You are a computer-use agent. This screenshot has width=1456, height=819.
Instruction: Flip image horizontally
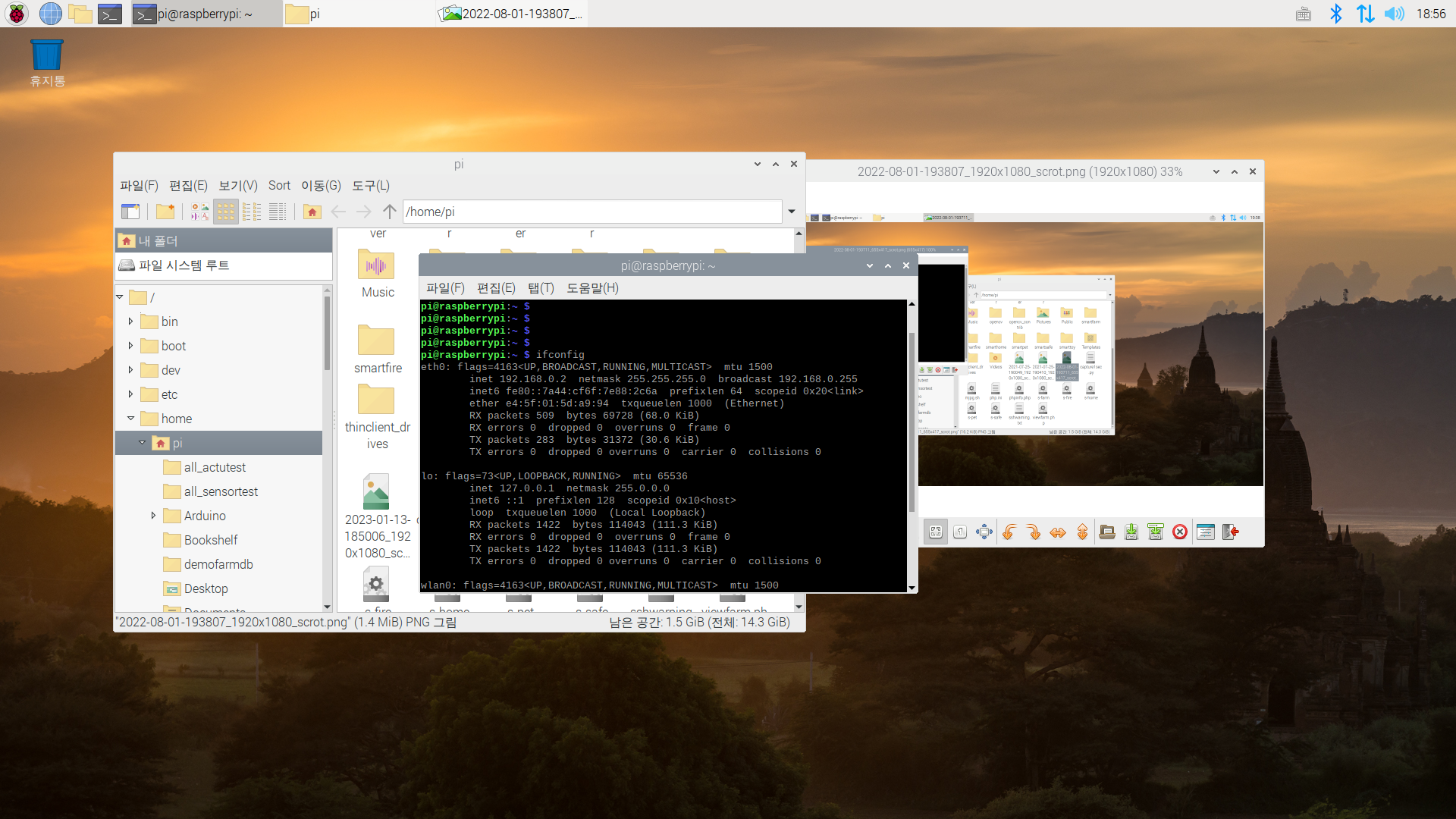click(1058, 532)
